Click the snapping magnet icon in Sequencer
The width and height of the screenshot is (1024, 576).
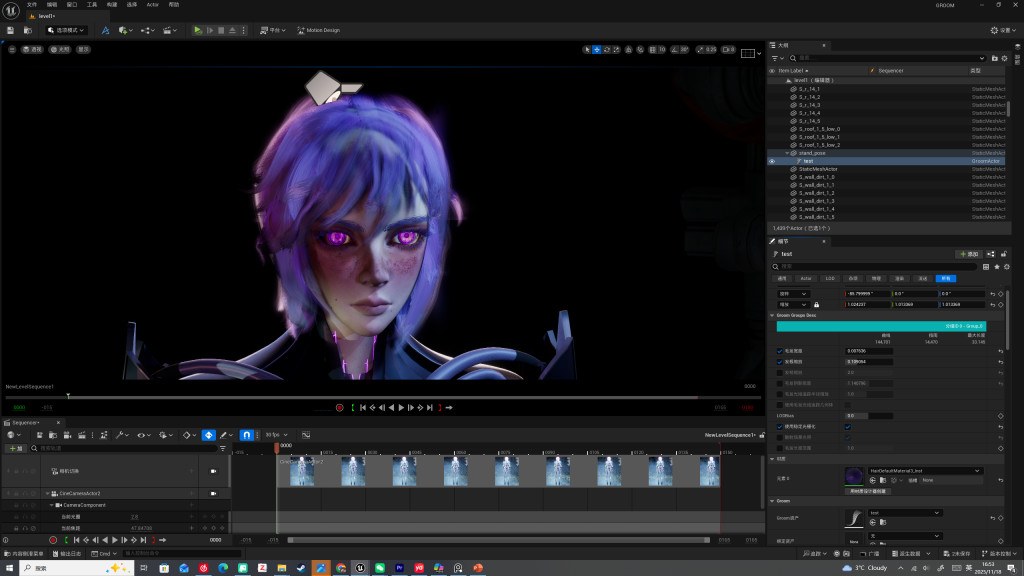(x=247, y=435)
